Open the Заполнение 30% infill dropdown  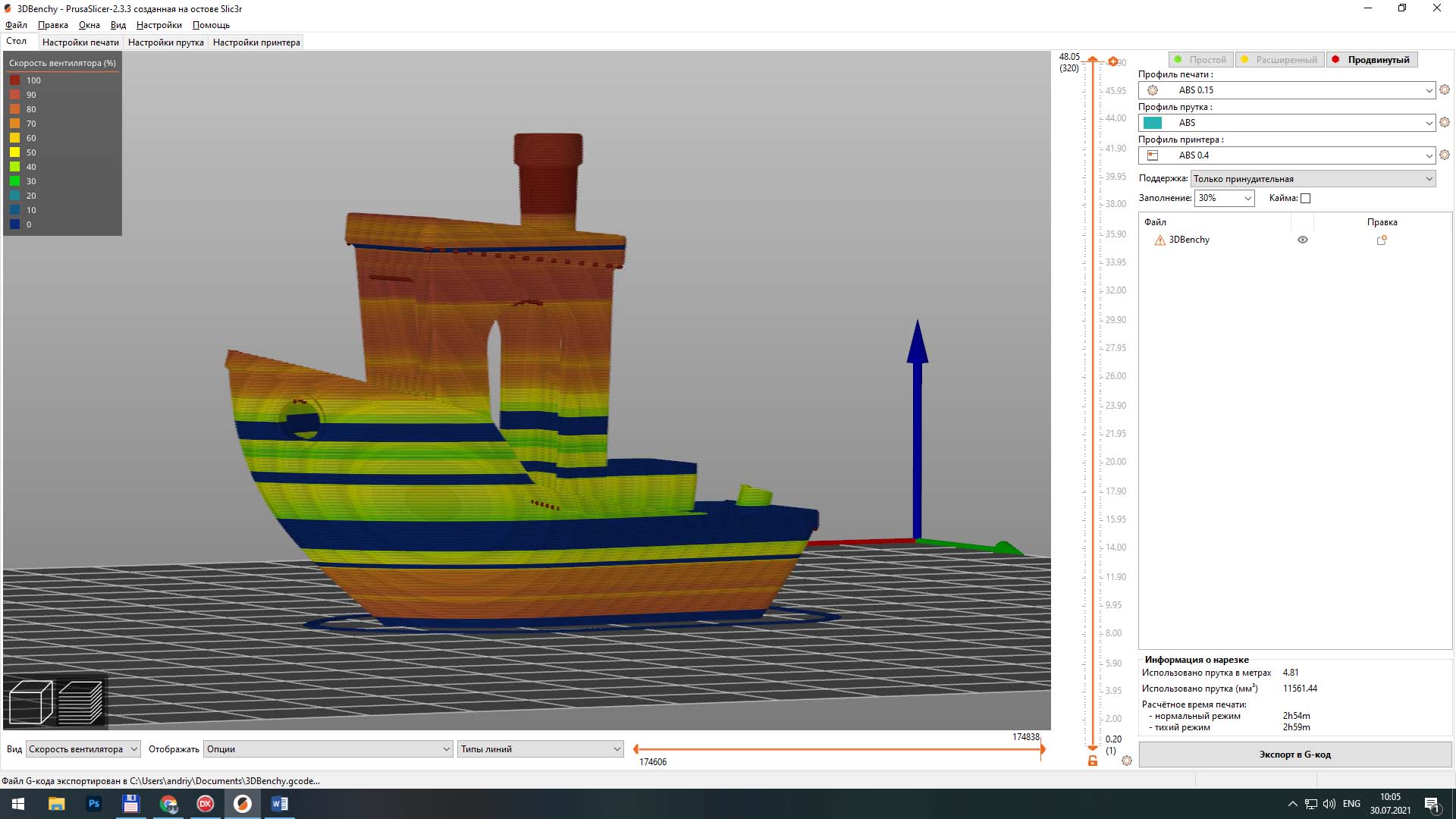pyautogui.click(x=1225, y=198)
